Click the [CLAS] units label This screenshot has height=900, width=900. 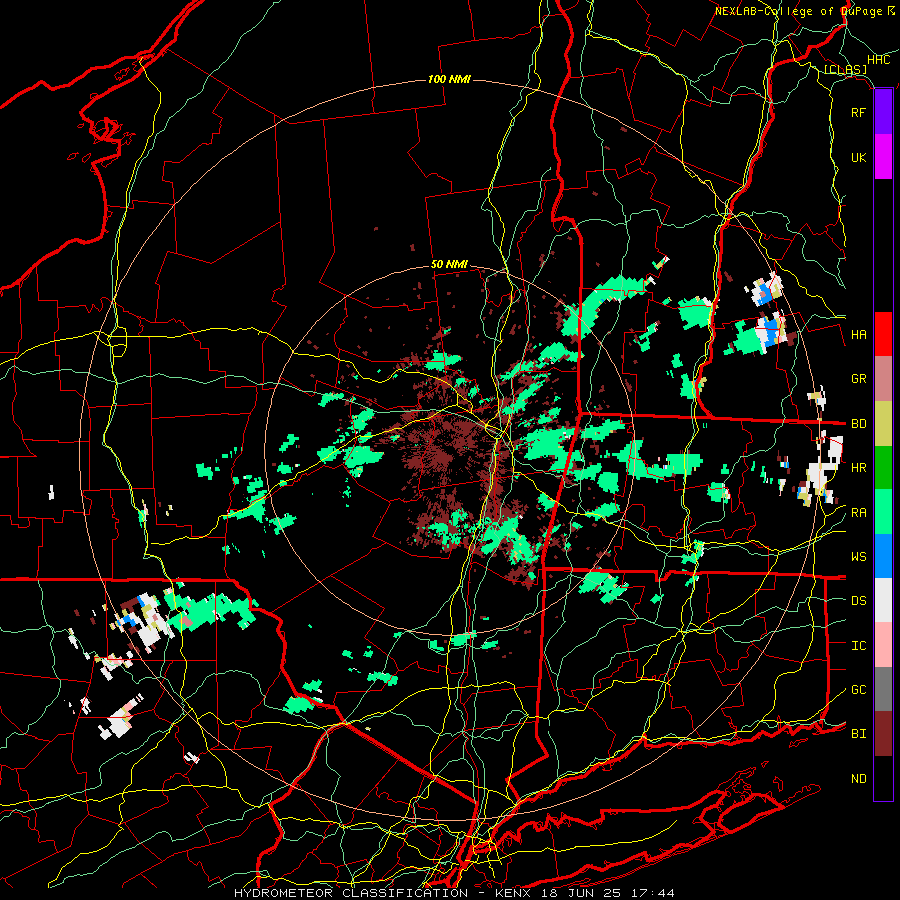pos(845,70)
